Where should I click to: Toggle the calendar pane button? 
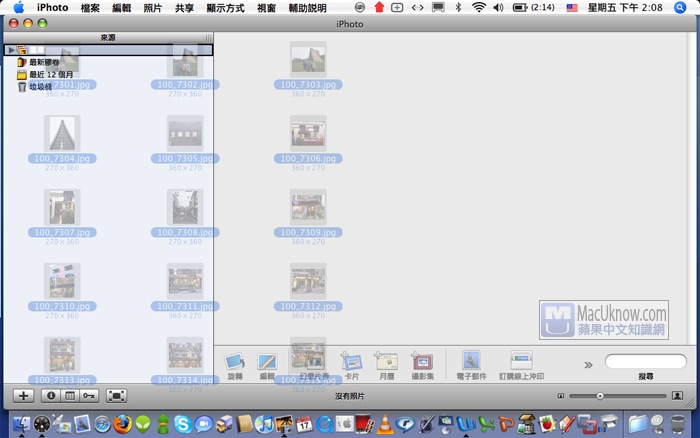pos(70,396)
